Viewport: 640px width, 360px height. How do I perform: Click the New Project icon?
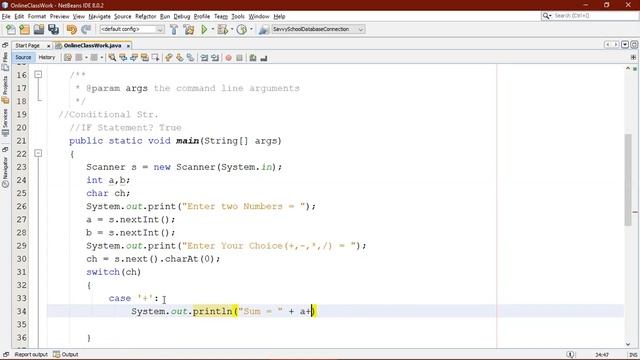click(24, 29)
